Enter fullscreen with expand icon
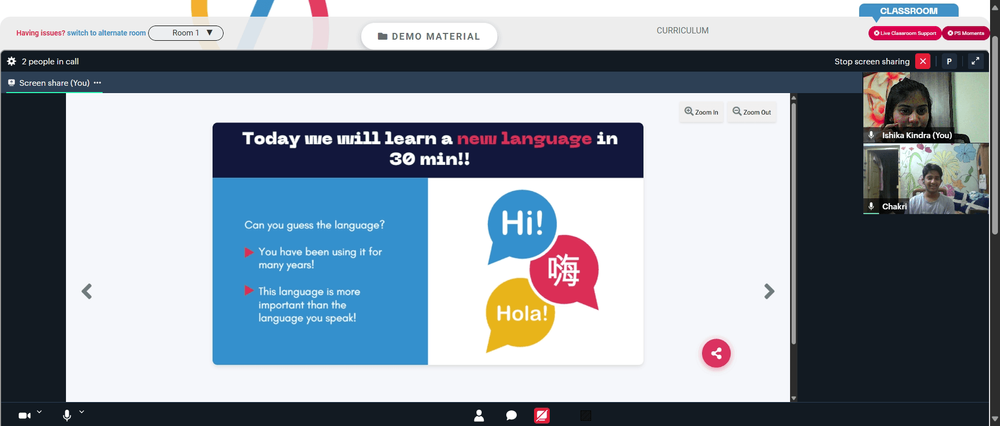 [x=975, y=61]
